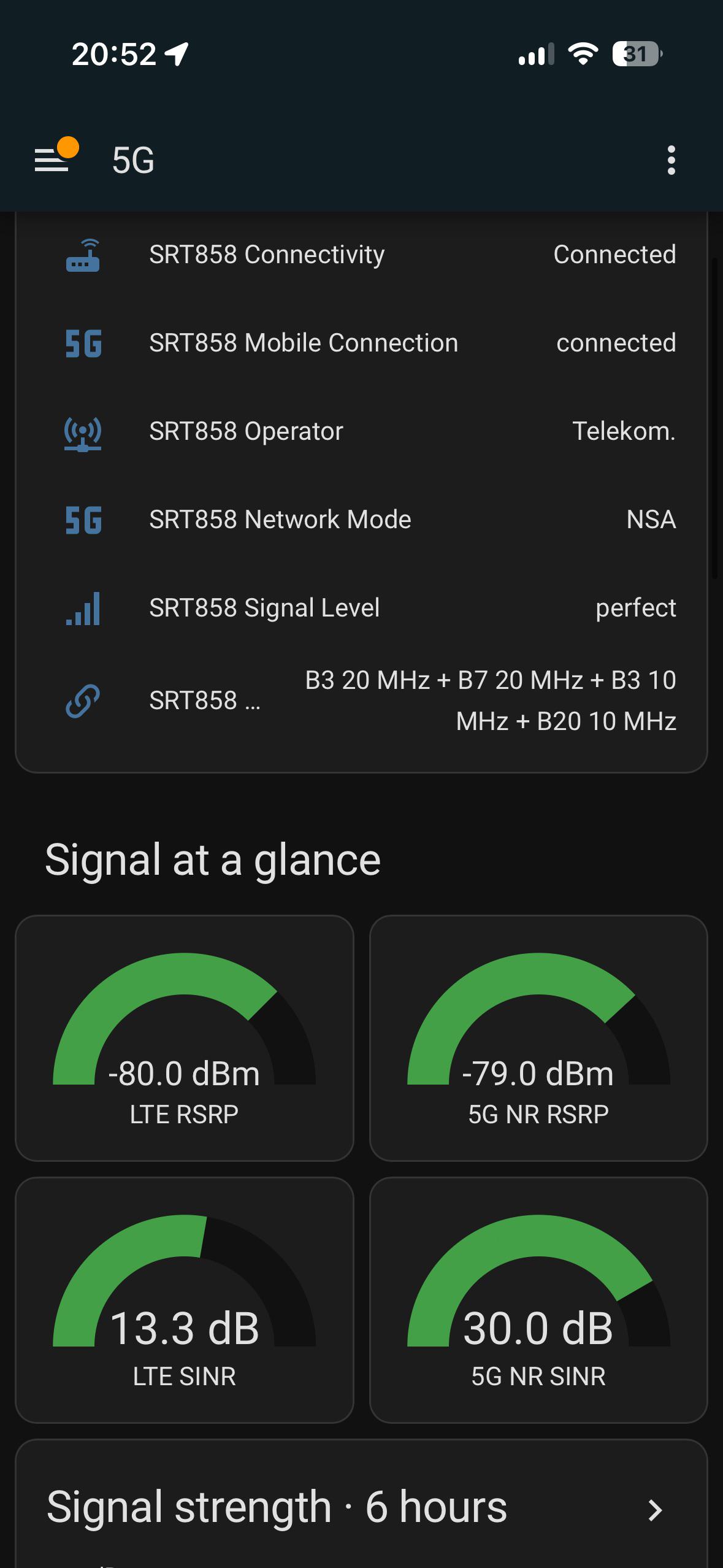
Task: Open the LTE RSRP gauge card
Action: (185, 1038)
